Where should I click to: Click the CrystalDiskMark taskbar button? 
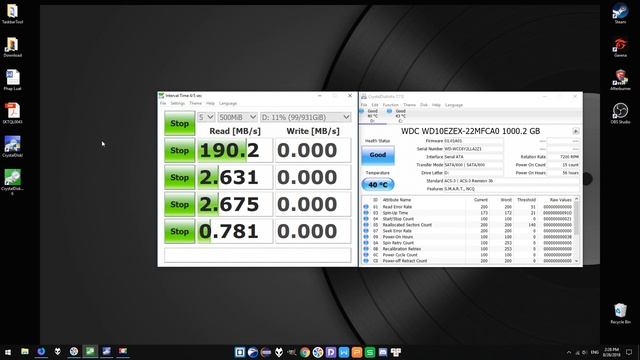click(90, 351)
